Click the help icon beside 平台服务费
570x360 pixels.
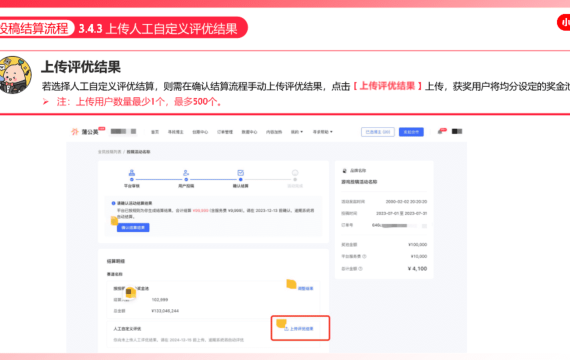tap(364, 256)
